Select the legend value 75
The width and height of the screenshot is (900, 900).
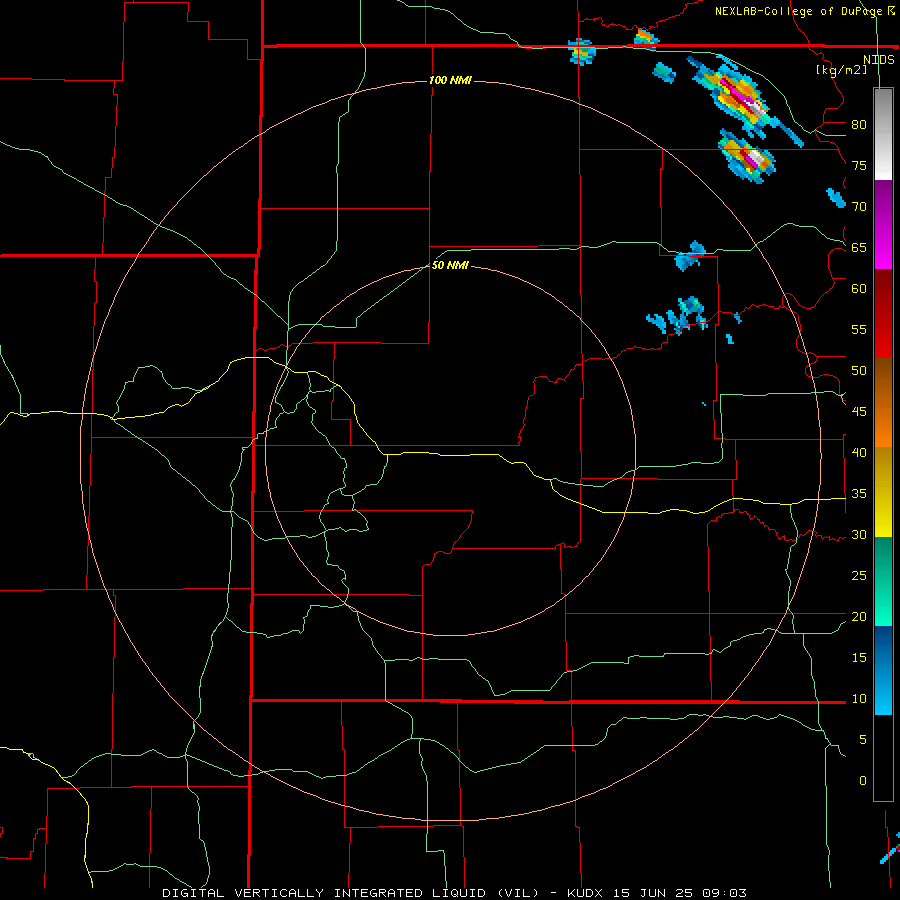(x=859, y=166)
